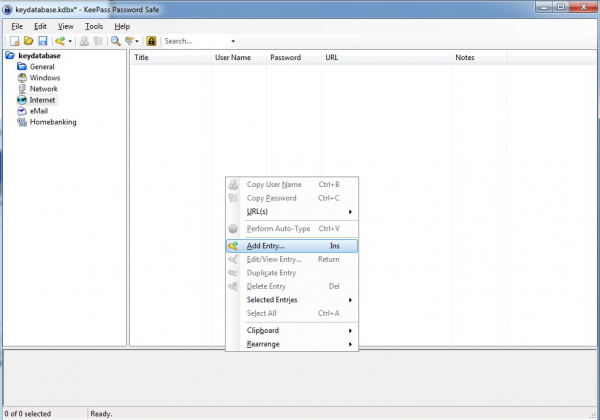The image size is (600, 420).
Task: Click the Copy User Name toolbar icon
Action: click(x=84, y=41)
